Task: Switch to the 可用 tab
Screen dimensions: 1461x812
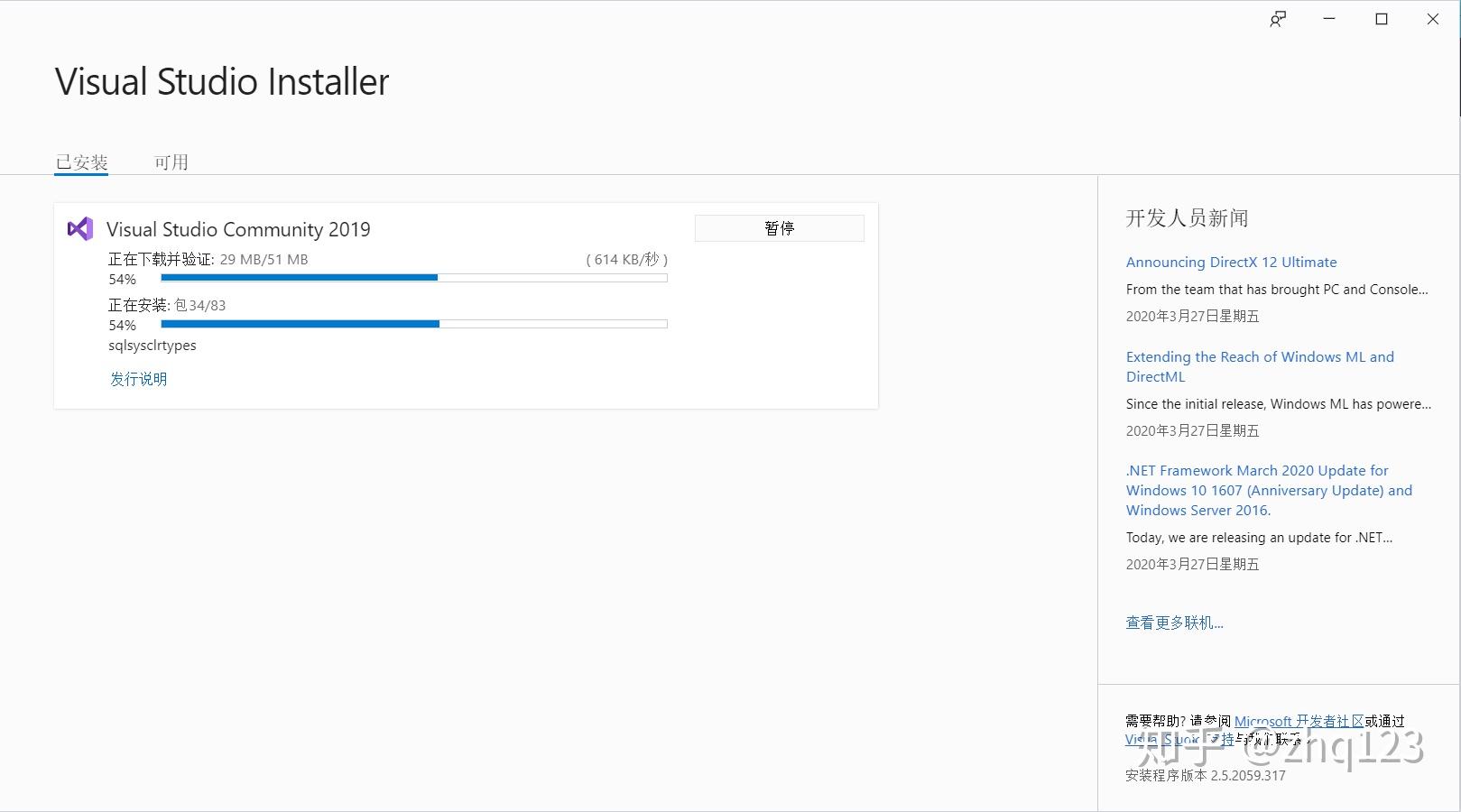Action: pos(171,161)
